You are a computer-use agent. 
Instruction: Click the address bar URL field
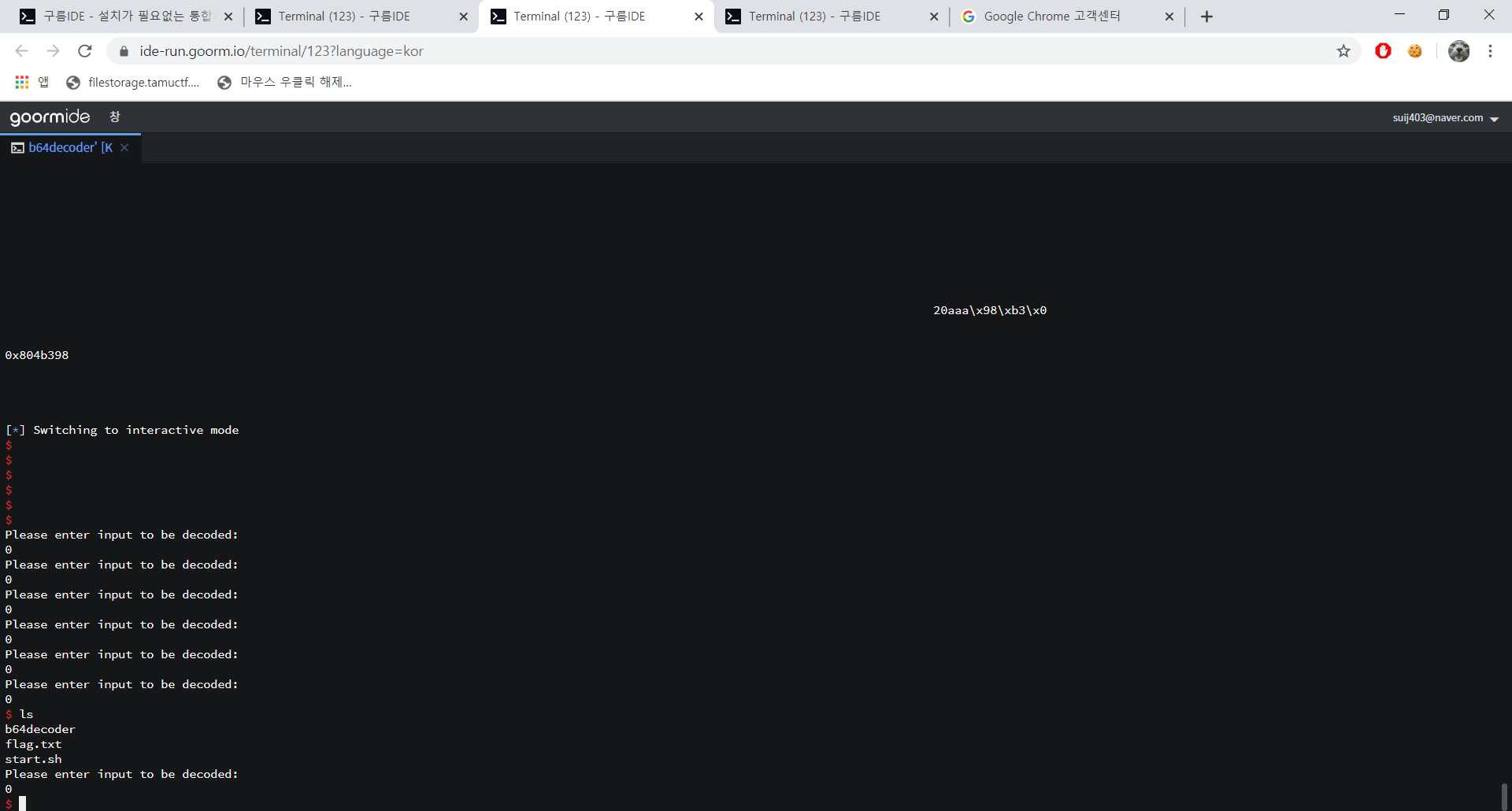click(732, 51)
